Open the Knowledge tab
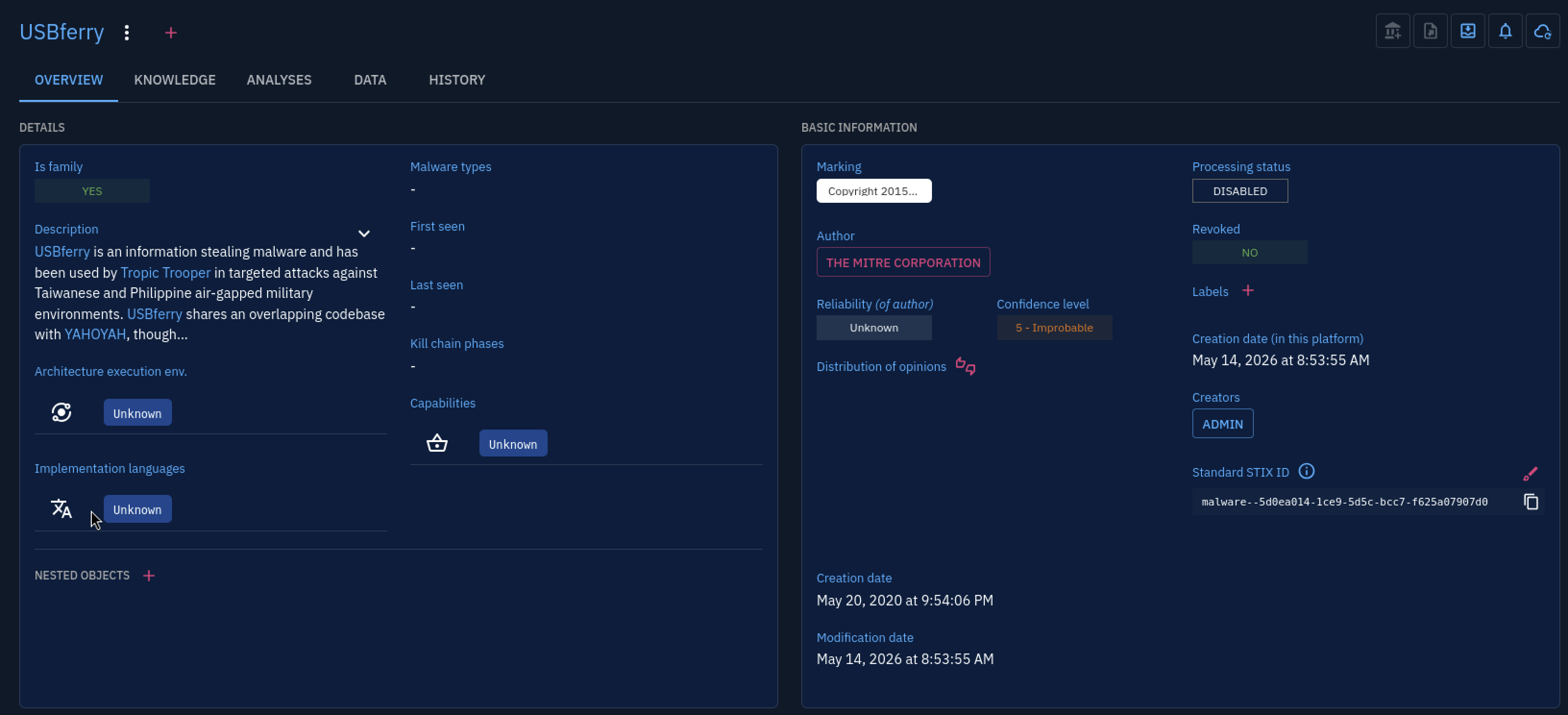 click(175, 80)
